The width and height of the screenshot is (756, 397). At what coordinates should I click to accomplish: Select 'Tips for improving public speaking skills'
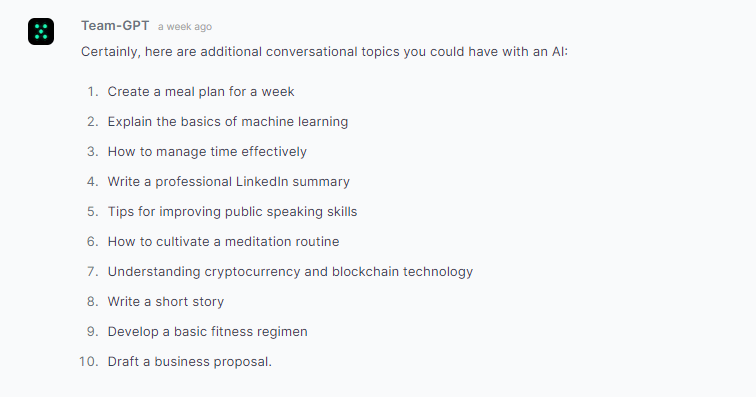(x=232, y=211)
